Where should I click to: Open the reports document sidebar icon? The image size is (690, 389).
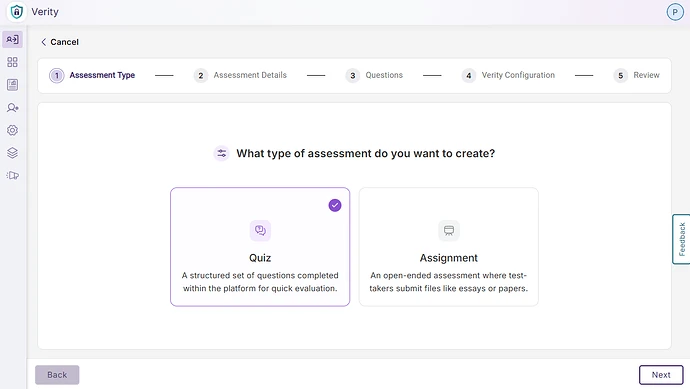[x=12, y=85]
